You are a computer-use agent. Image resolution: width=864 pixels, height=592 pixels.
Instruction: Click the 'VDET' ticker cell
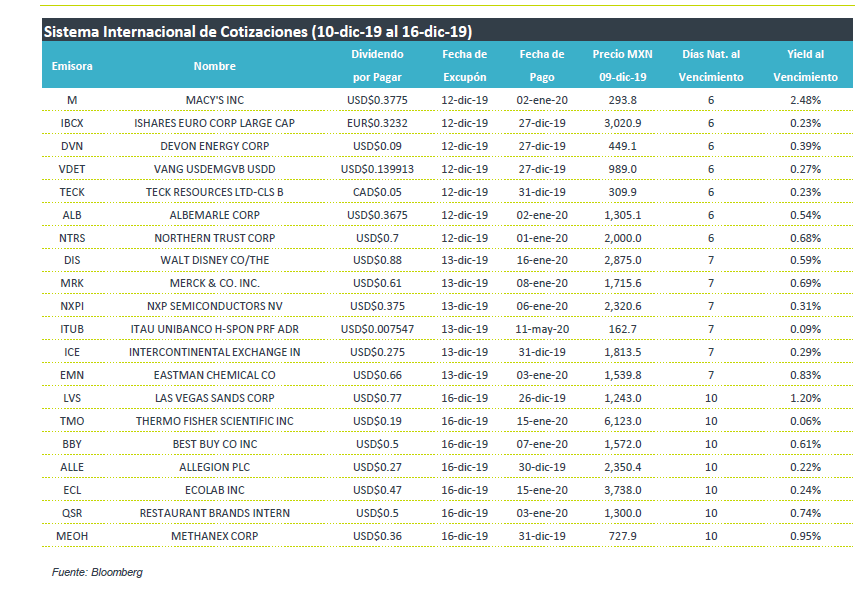coord(72,169)
